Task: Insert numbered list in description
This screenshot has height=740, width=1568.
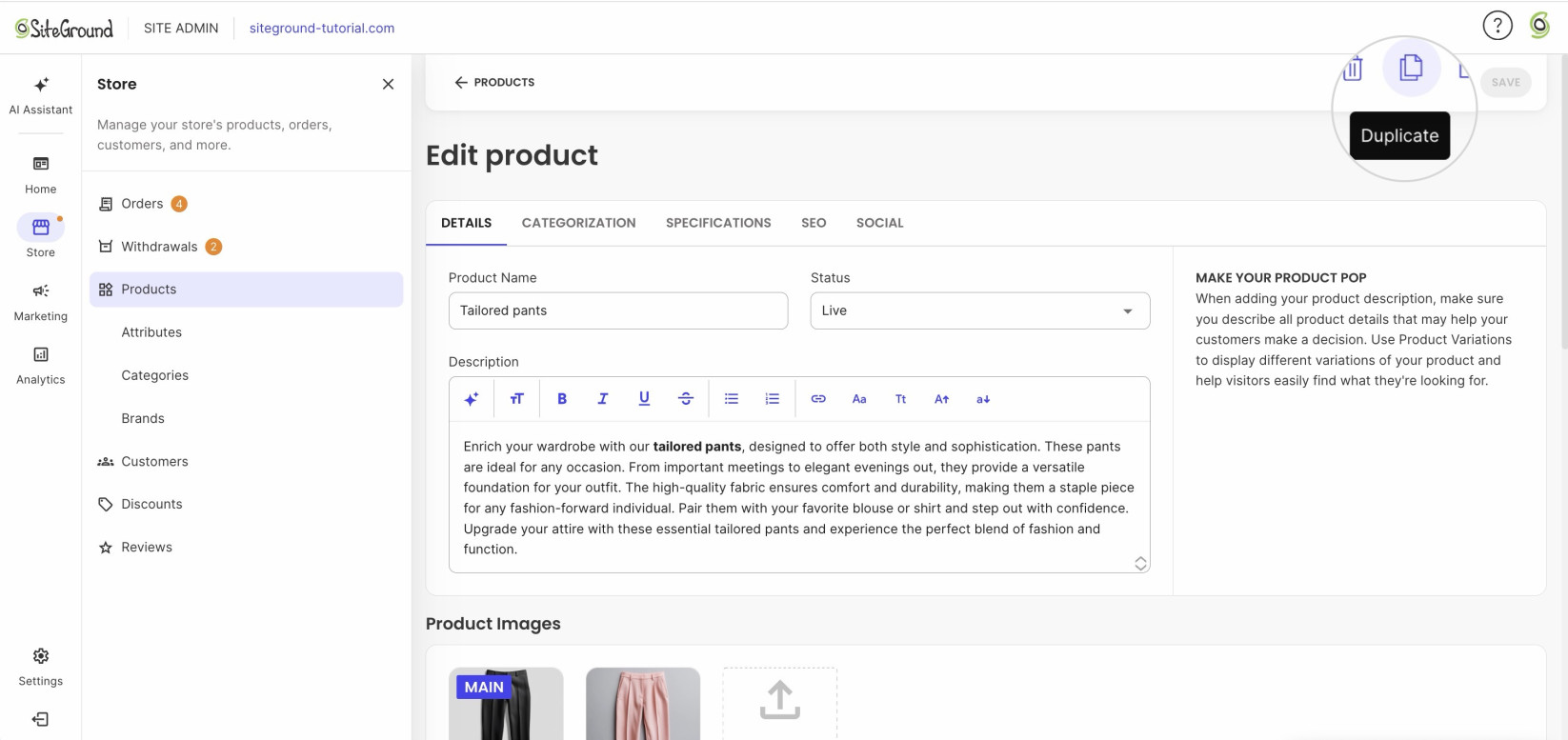Action: tap(773, 399)
